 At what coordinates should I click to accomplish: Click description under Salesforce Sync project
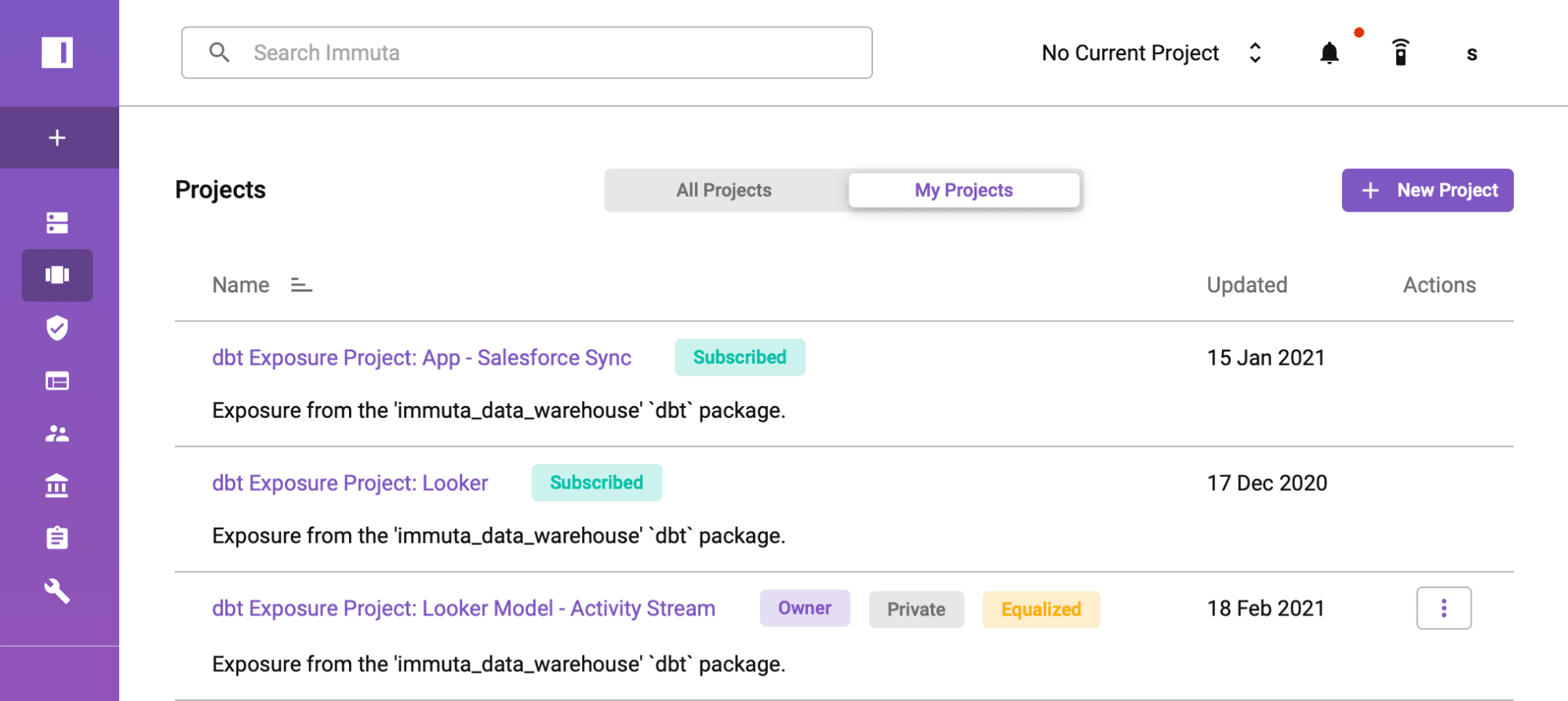coord(499,410)
